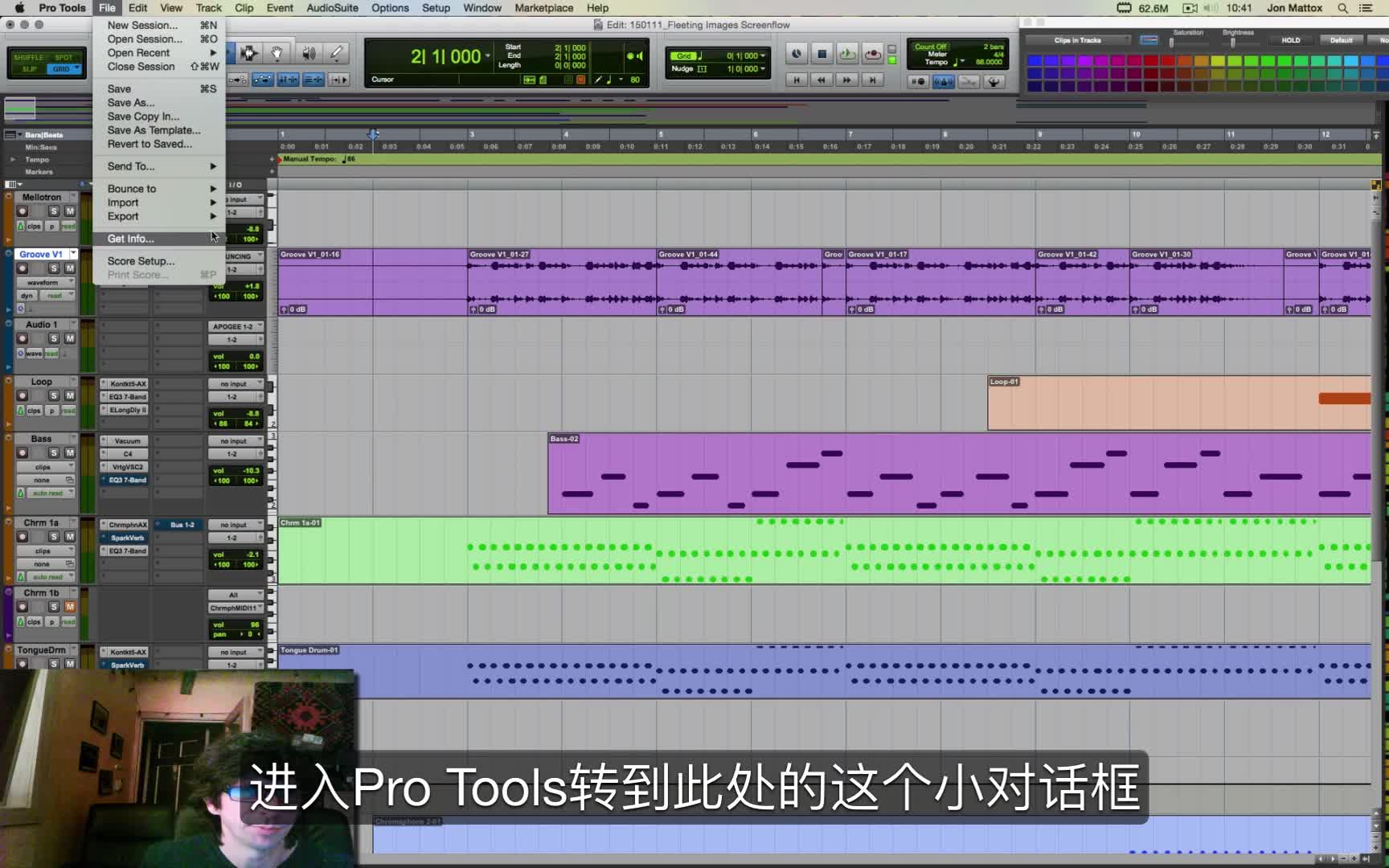Record-enable the Bass track
The height and width of the screenshot is (868, 1389).
[x=23, y=453]
